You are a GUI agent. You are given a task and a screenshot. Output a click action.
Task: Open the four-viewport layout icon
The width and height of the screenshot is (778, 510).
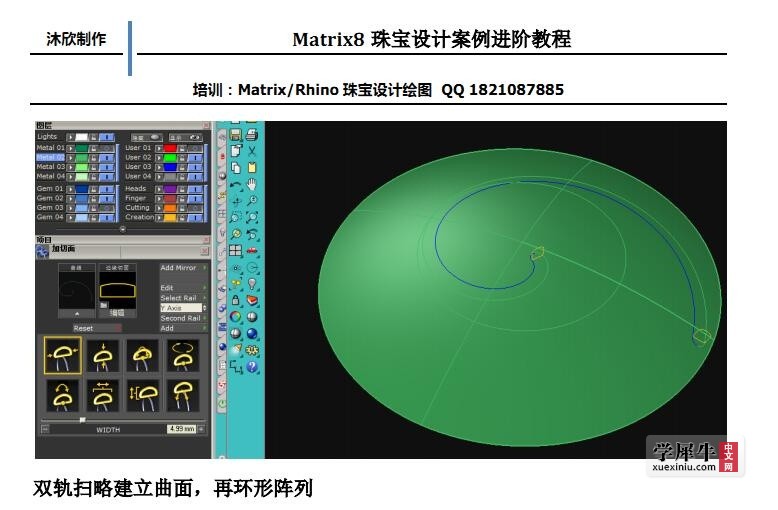236,251
